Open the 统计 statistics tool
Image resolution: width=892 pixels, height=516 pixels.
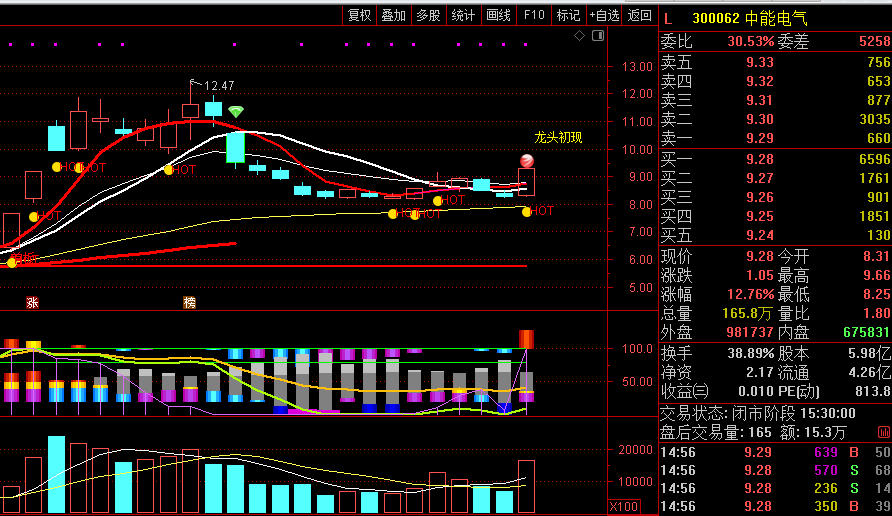(x=463, y=15)
